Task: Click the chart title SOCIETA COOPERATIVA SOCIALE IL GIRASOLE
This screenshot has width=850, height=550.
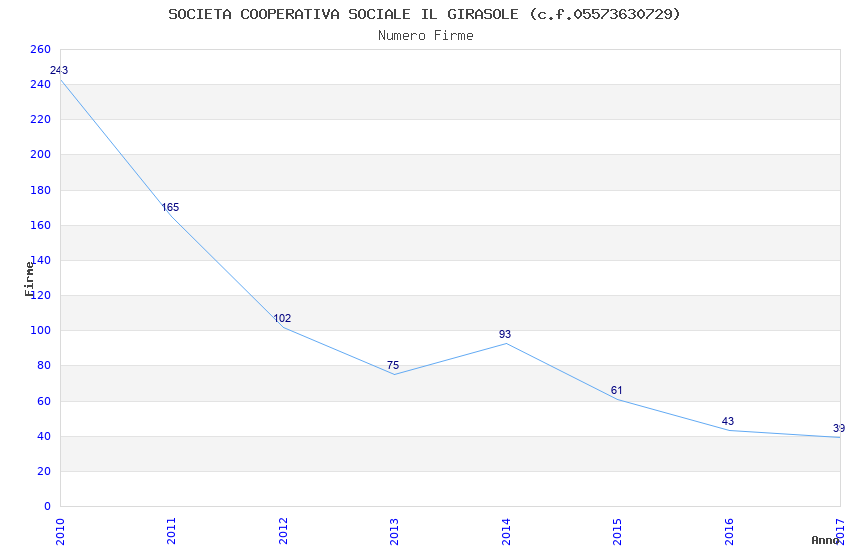Action: pos(424,14)
